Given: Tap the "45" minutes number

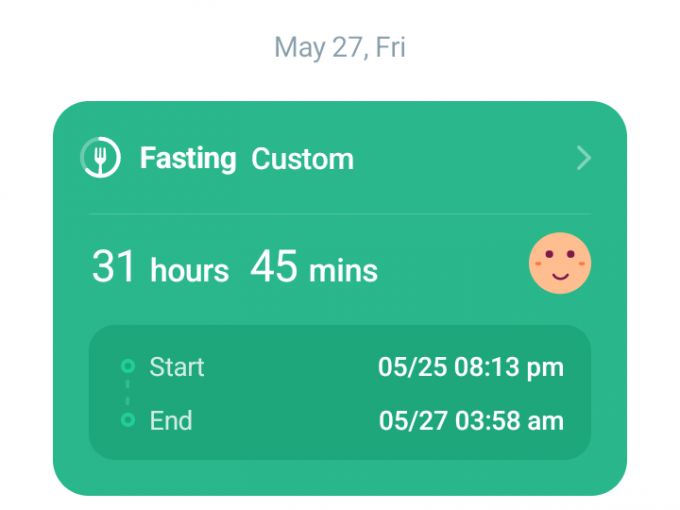Looking at the screenshot, I should click(273, 267).
